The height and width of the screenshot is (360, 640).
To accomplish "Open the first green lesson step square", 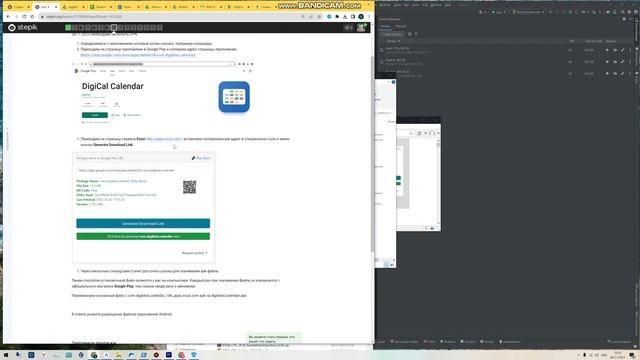I will (x=68, y=27).
